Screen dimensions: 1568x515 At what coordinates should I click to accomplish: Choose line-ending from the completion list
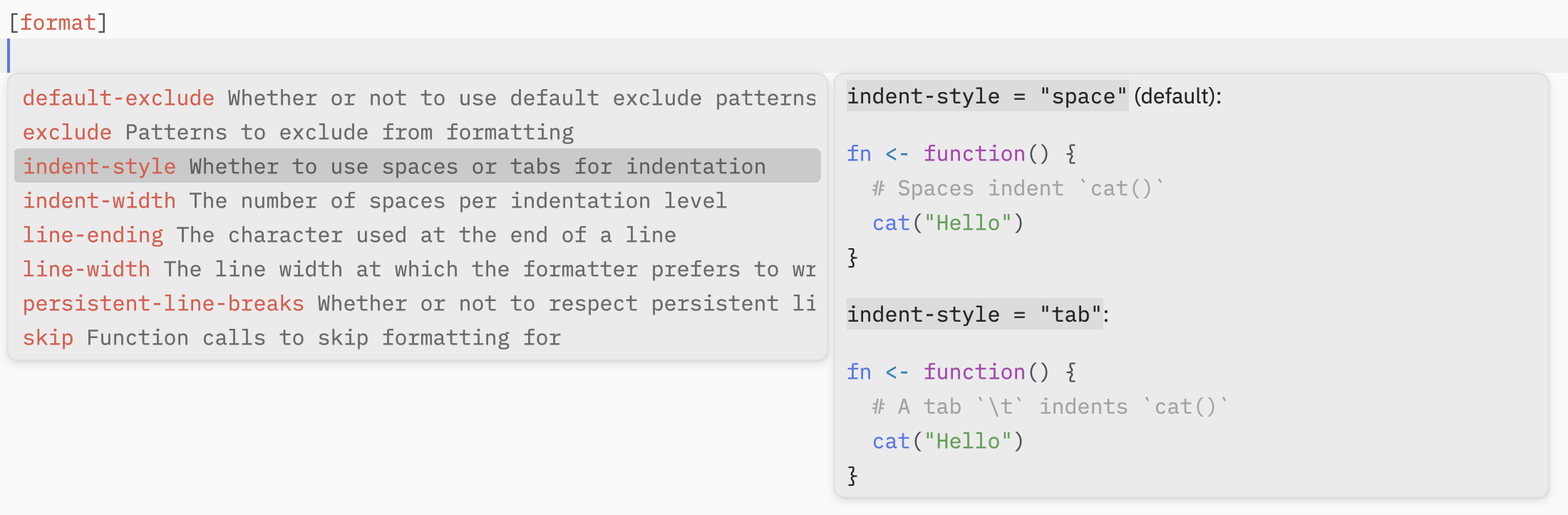(x=93, y=235)
